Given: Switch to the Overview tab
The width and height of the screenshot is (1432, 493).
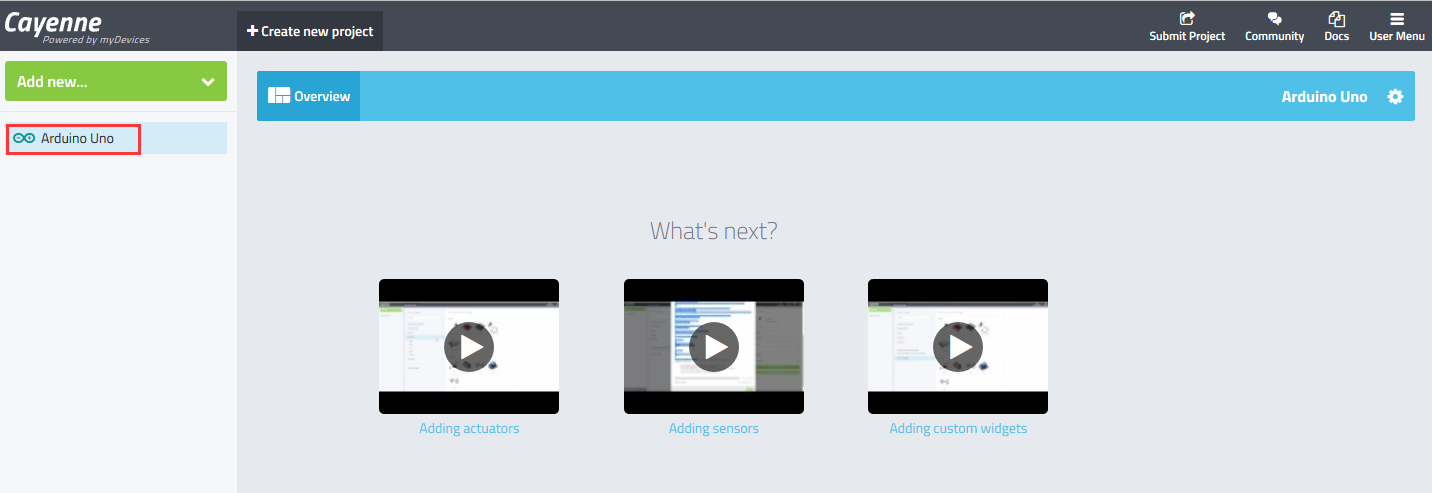Looking at the screenshot, I should (x=309, y=96).
